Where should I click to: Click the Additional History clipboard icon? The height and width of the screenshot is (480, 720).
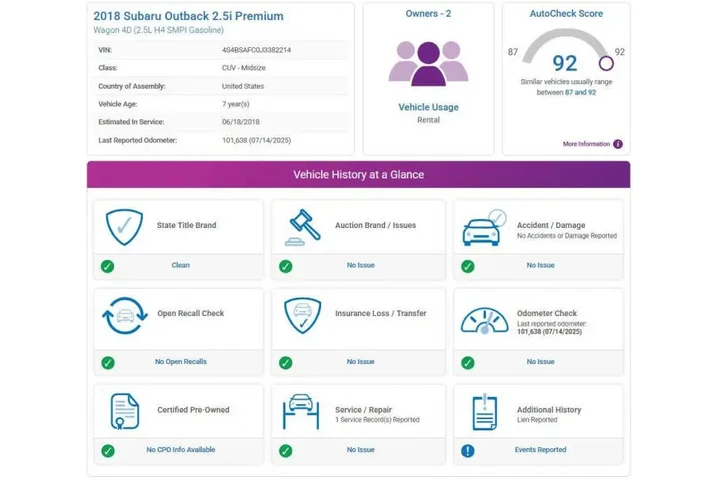[x=485, y=412]
